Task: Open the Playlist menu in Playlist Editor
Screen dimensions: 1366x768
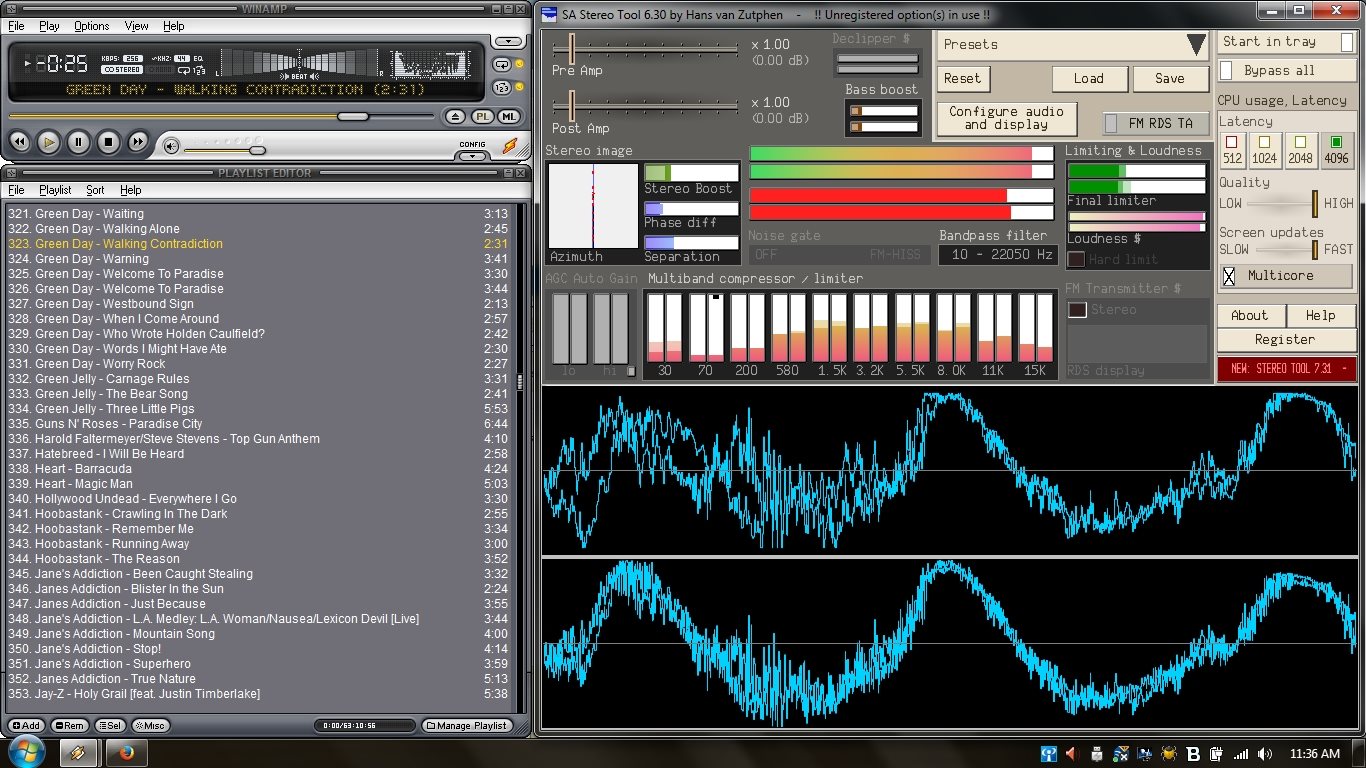Action: [x=55, y=190]
